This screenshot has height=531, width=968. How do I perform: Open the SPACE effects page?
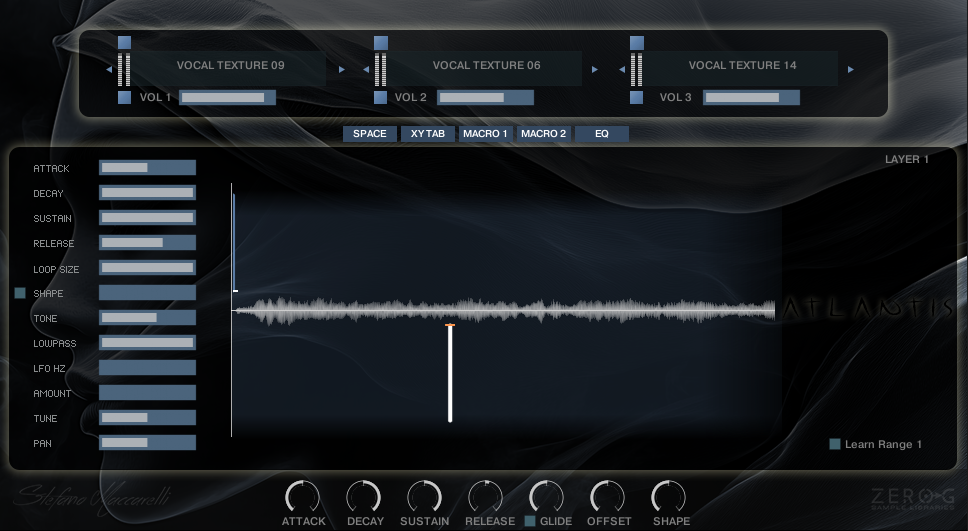369,134
